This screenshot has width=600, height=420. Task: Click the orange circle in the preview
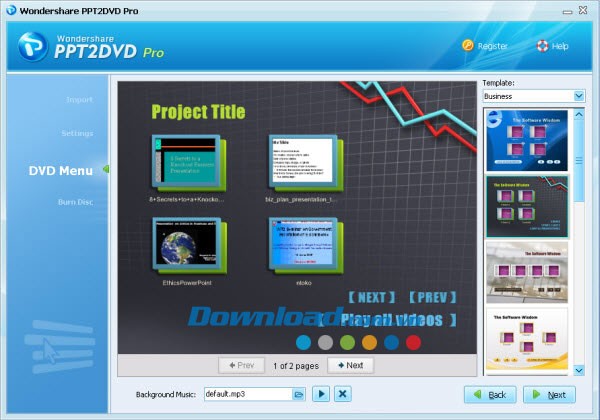[369, 342]
